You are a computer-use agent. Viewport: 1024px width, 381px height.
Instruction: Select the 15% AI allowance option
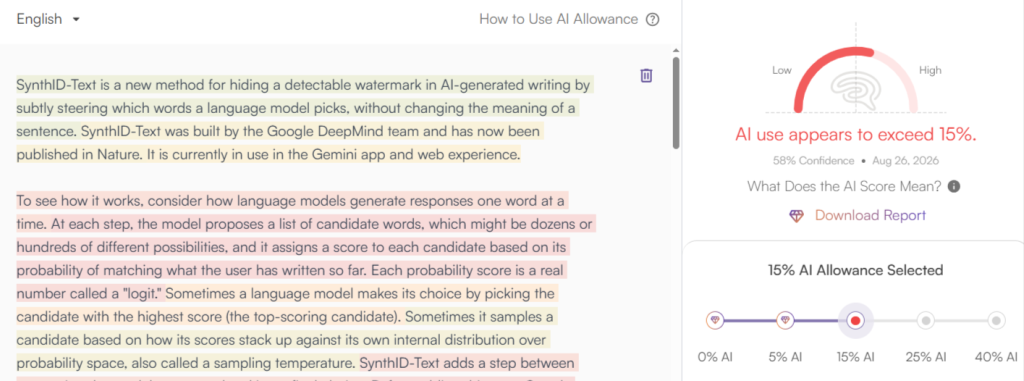856,321
